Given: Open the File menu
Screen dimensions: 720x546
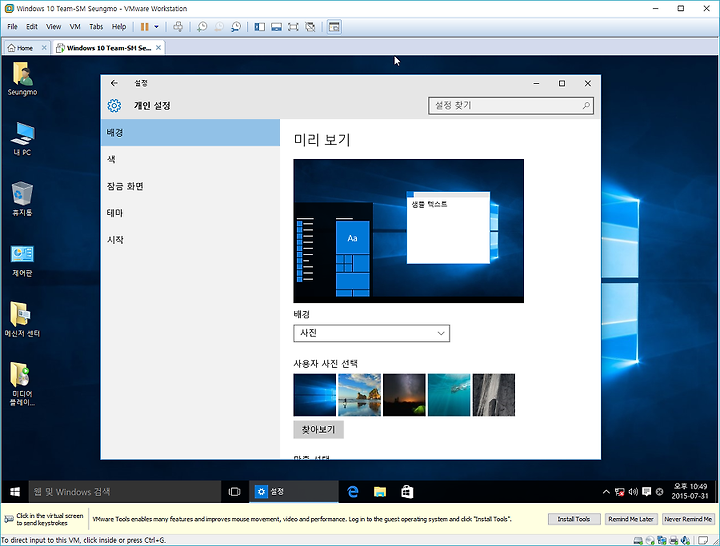Looking at the screenshot, I should point(12,27).
